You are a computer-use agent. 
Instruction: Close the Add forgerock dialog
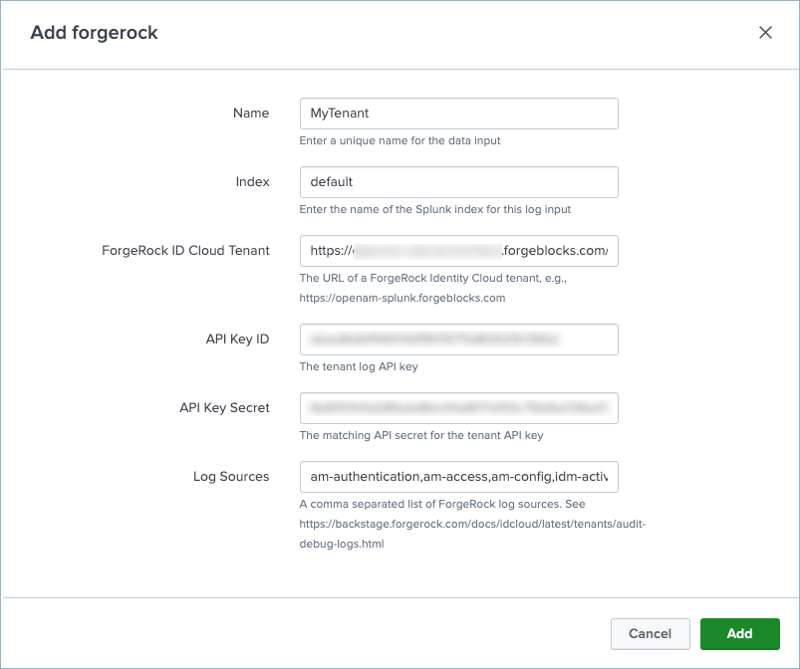tap(765, 33)
